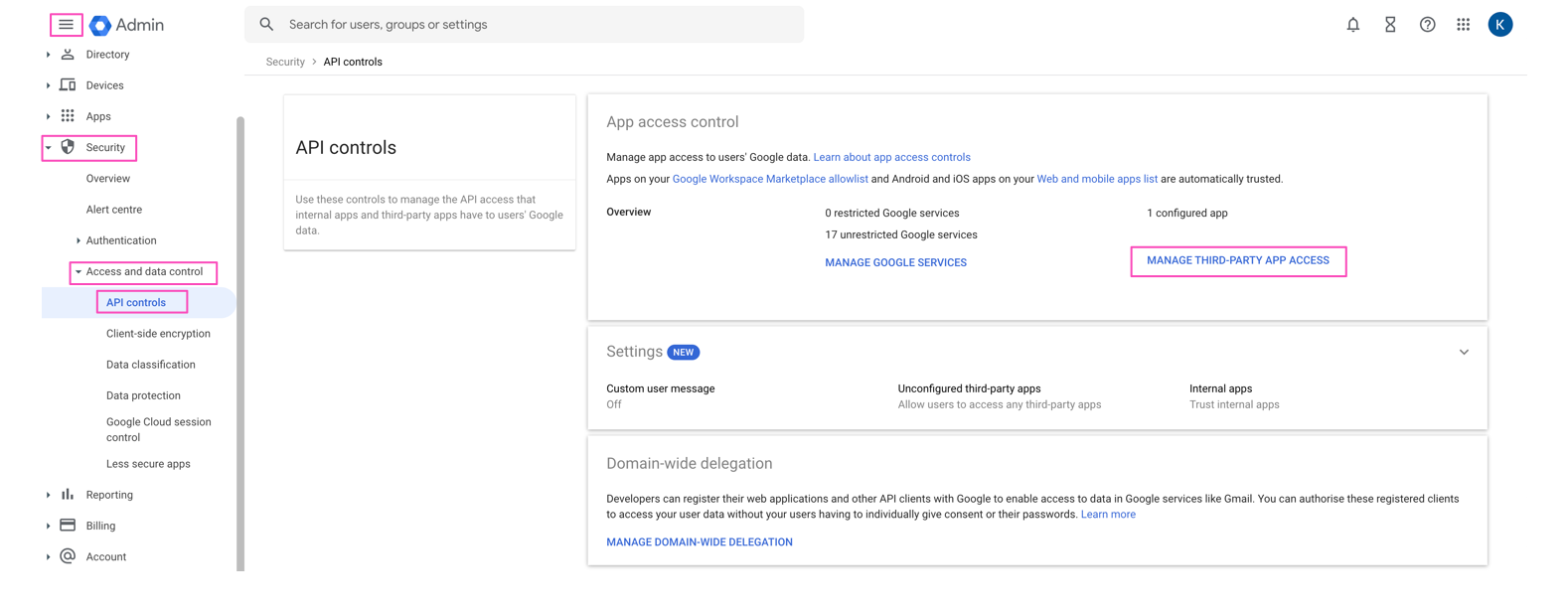
Task: Click the Google Admin logo
Action: 100,25
